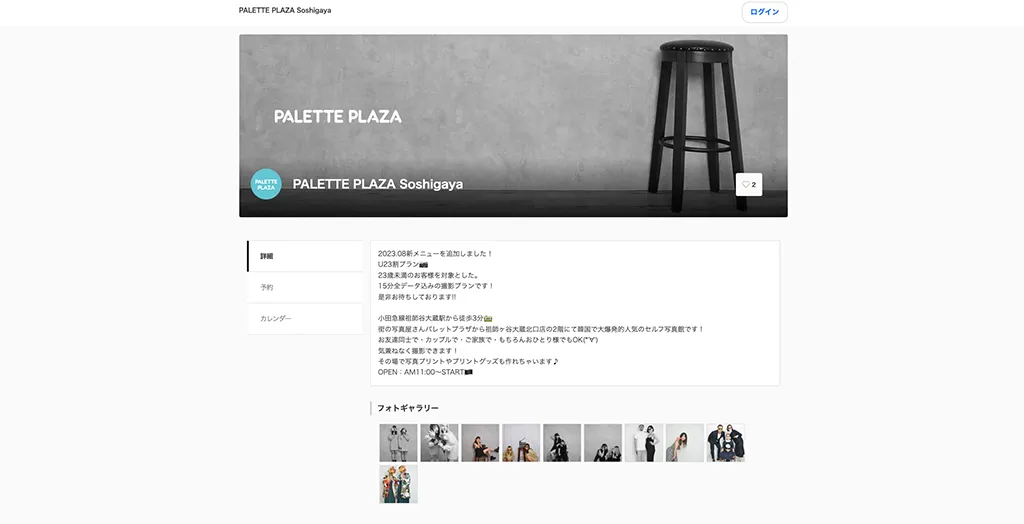The image size is (1024, 524).
Task: Click the 23歳未満のお客様を対象とした line
Action: coord(428,275)
